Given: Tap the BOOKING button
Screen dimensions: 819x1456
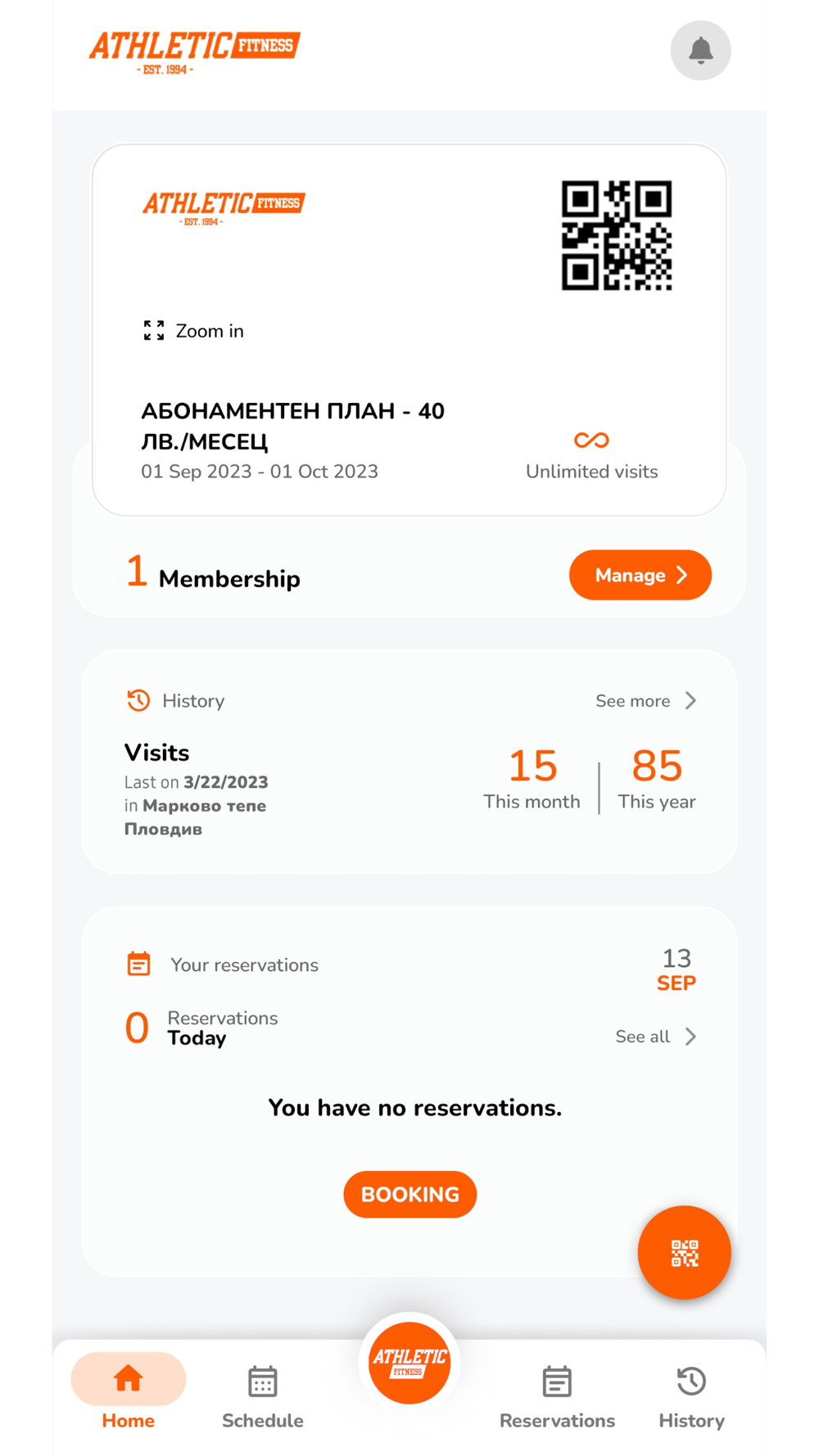Looking at the screenshot, I should tap(409, 1194).
